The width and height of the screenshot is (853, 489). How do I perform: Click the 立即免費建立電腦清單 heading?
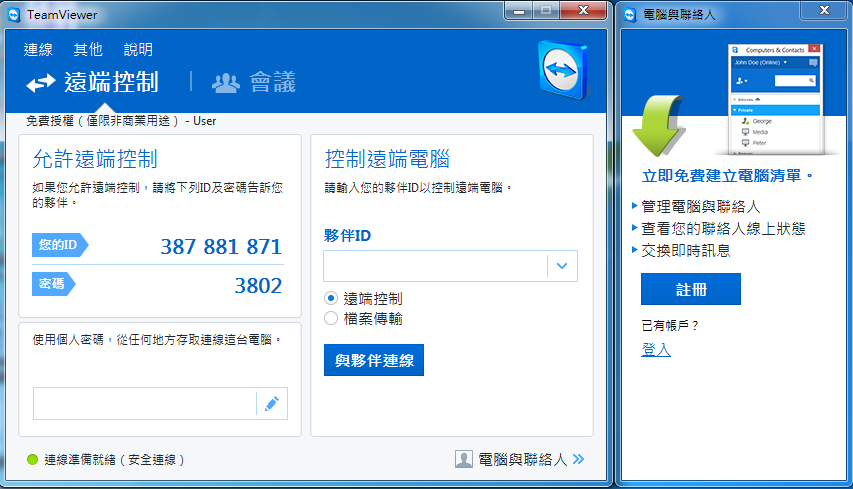click(727, 176)
